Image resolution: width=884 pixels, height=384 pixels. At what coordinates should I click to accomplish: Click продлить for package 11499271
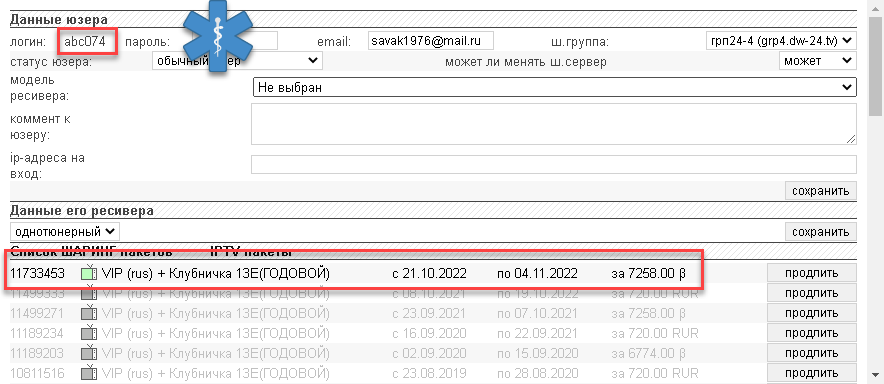tap(812, 313)
